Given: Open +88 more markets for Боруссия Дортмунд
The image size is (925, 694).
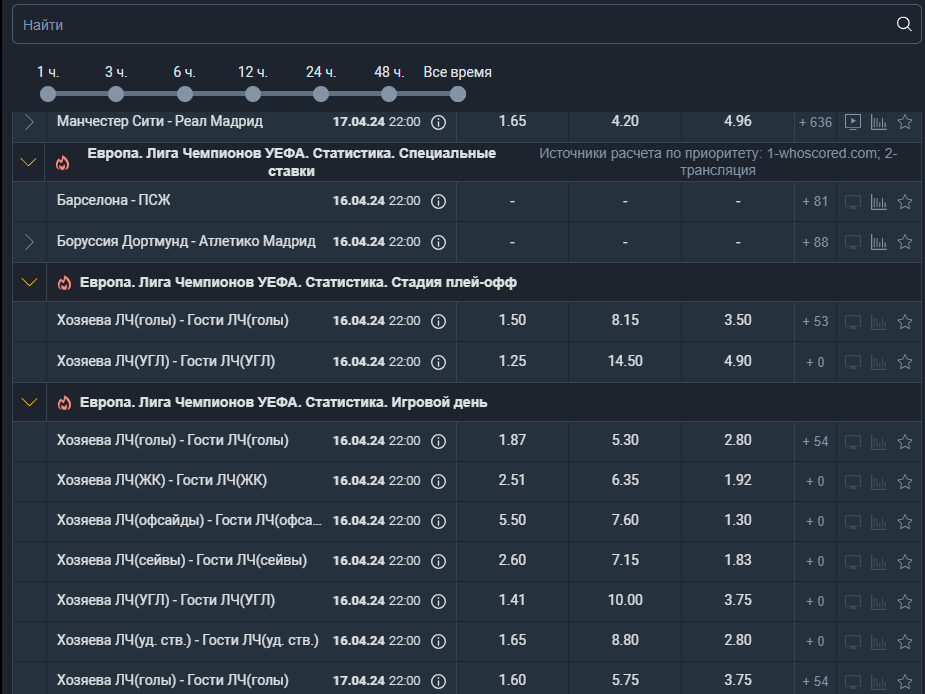Looking at the screenshot, I should point(815,242).
